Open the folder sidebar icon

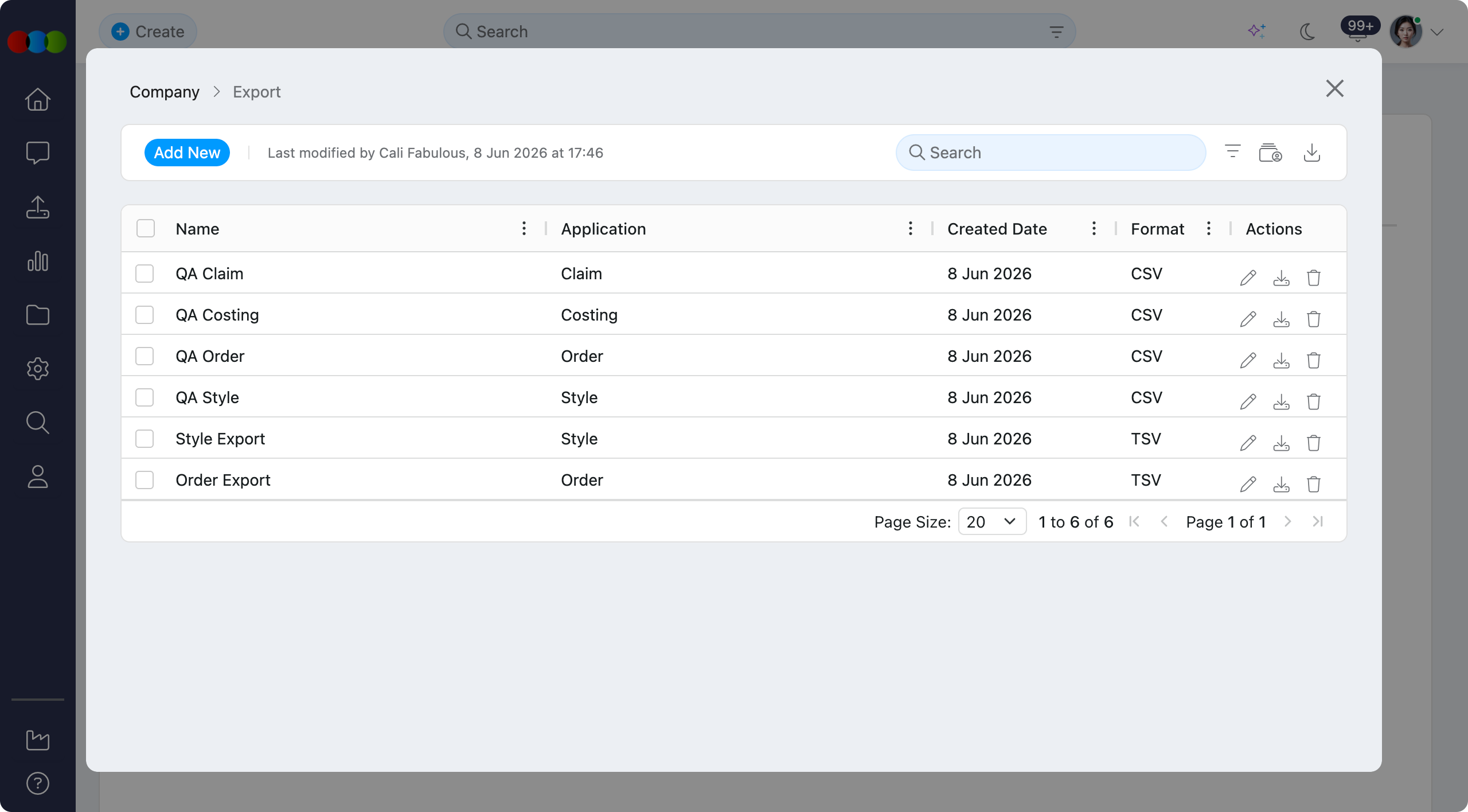click(x=38, y=315)
